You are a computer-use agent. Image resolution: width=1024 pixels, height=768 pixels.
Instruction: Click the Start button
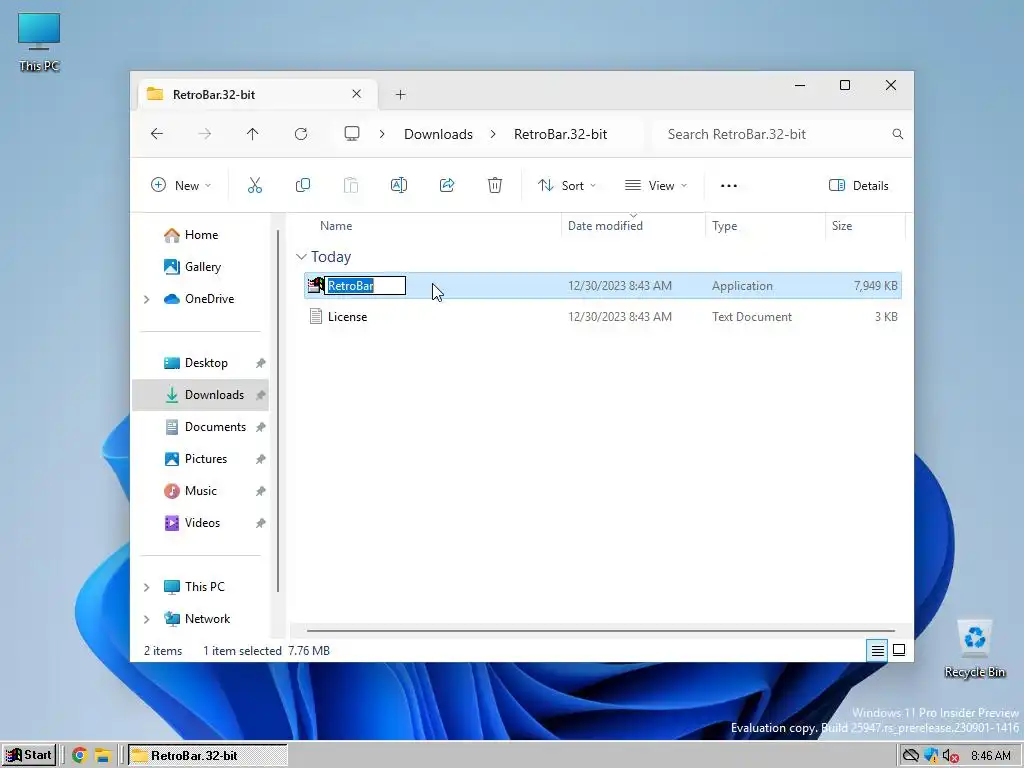pos(29,756)
